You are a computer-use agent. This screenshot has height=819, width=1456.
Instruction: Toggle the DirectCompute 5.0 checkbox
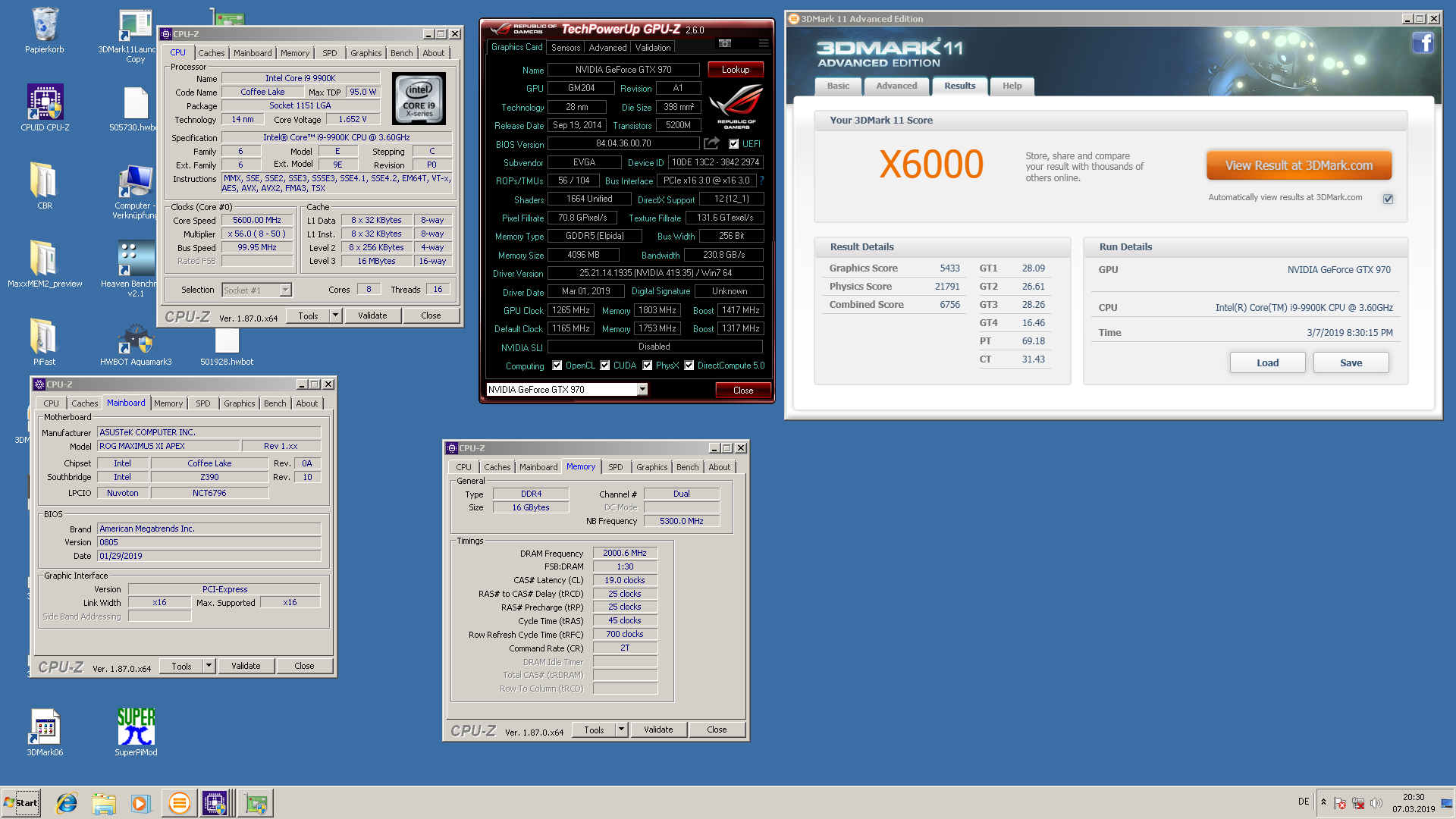[x=689, y=366]
